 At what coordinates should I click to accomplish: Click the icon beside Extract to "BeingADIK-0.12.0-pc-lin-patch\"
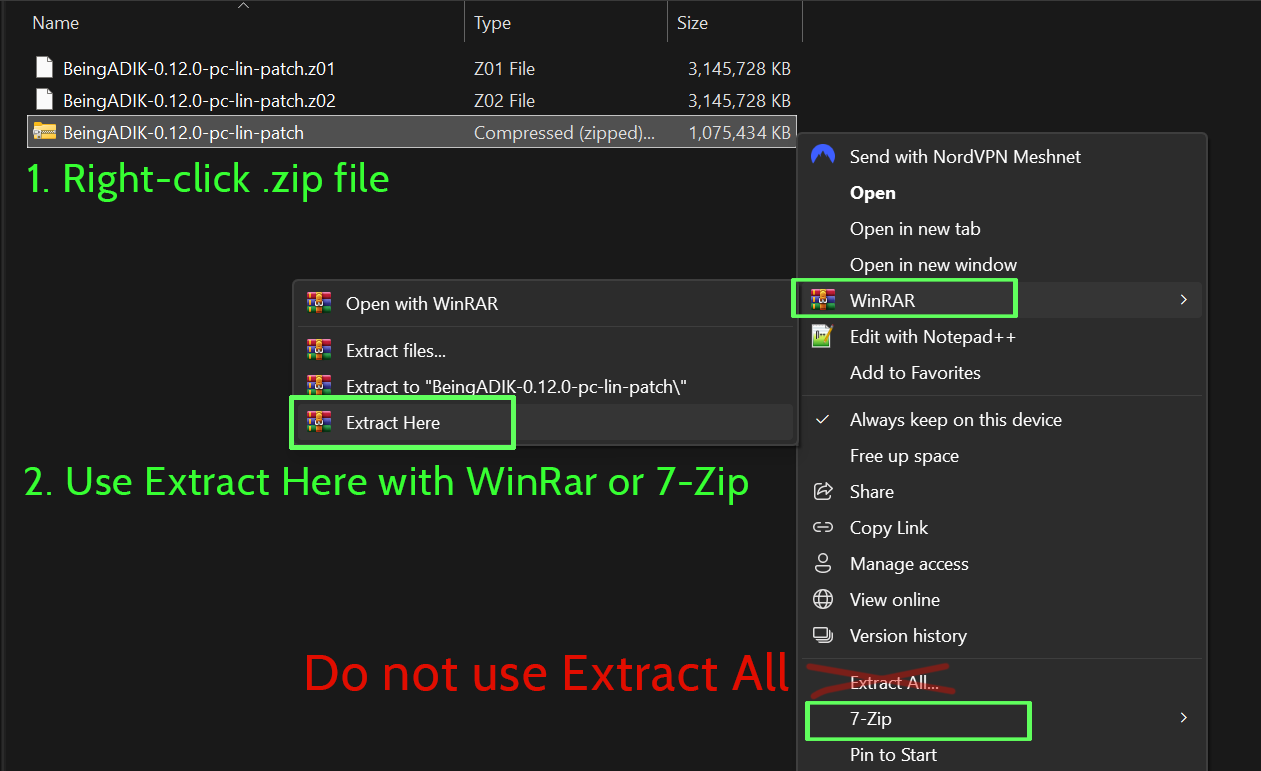pos(319,385)
